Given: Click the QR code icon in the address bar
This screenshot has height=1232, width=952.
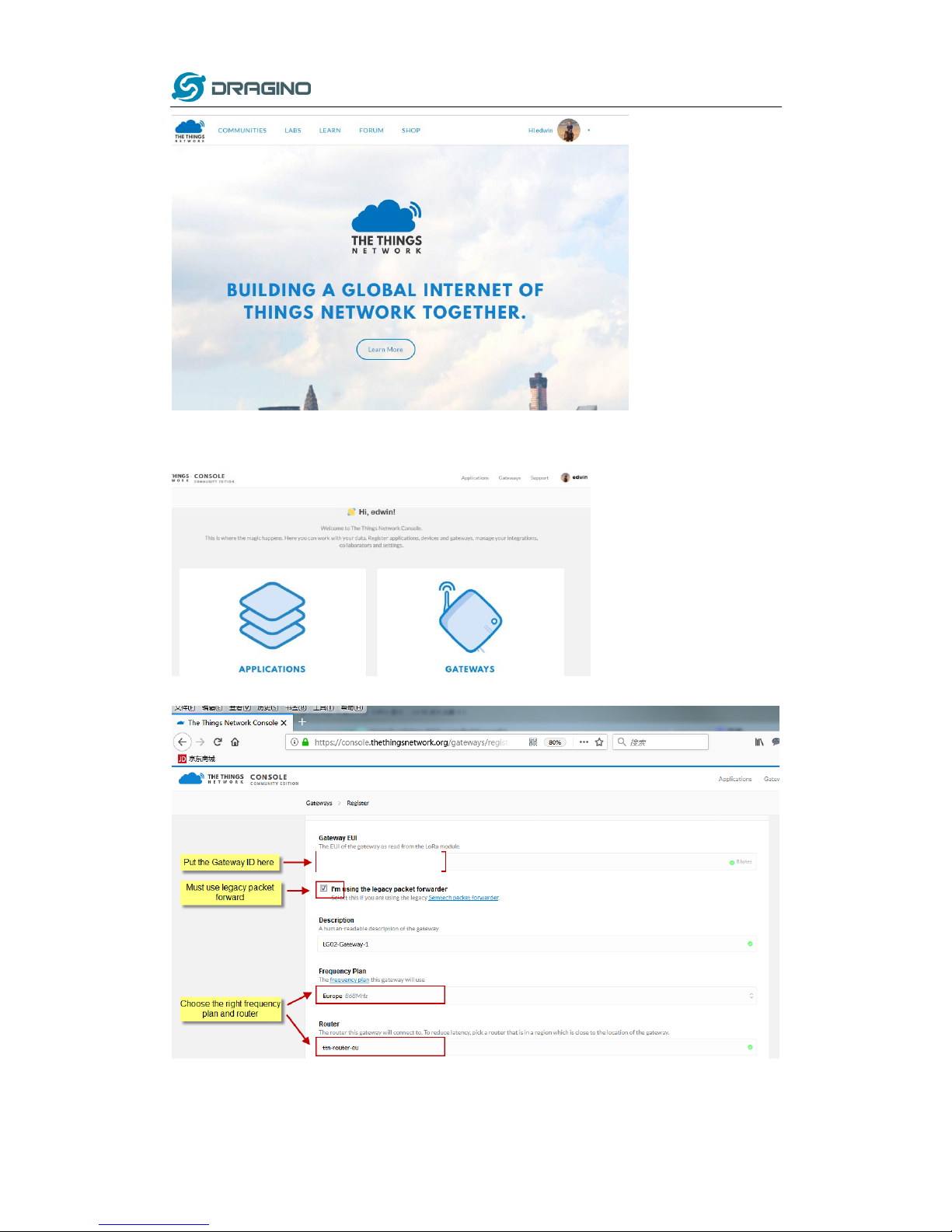Looking at the screenshot, I should [533, 742].
